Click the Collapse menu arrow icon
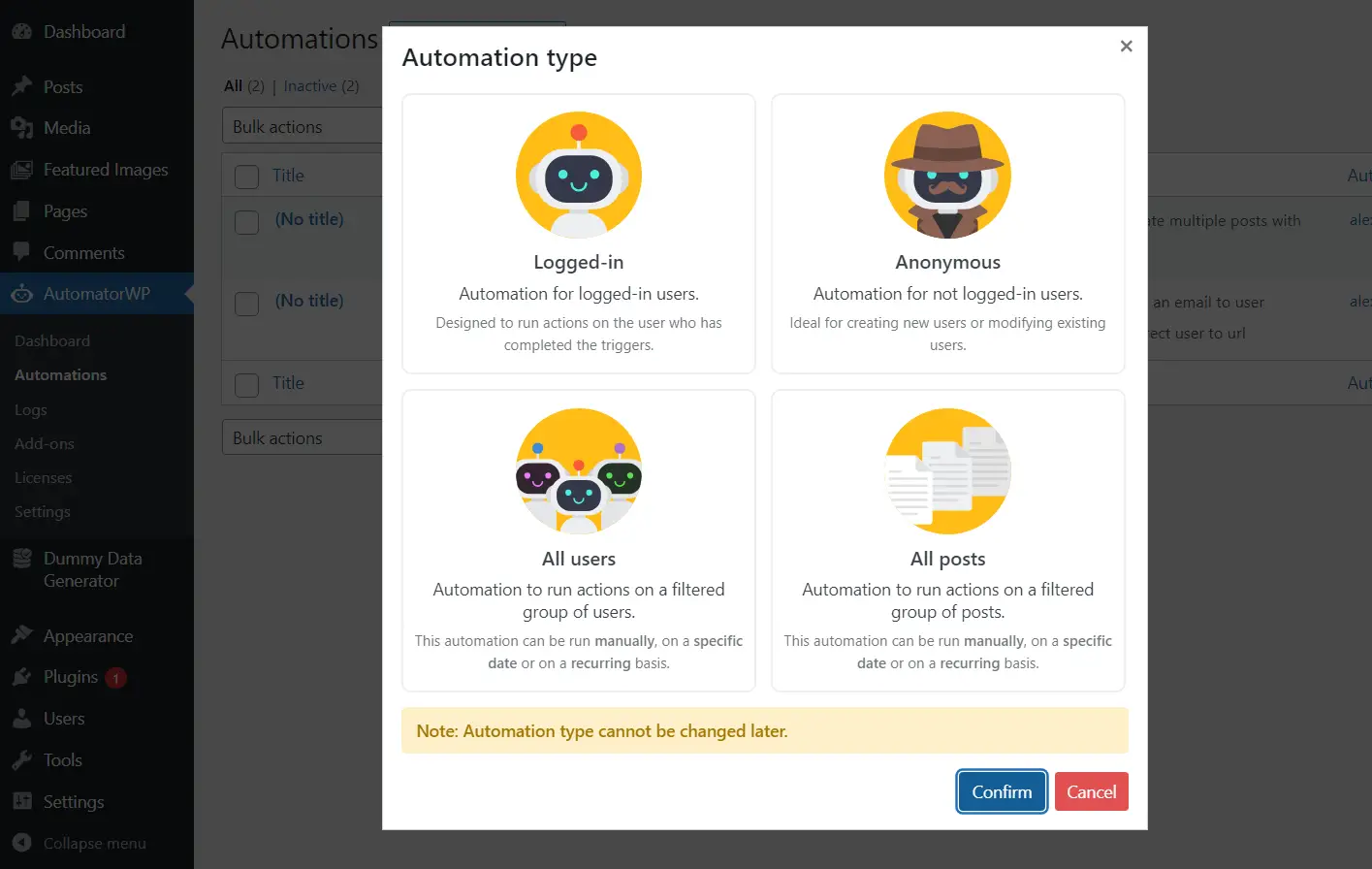 point(21,844)
